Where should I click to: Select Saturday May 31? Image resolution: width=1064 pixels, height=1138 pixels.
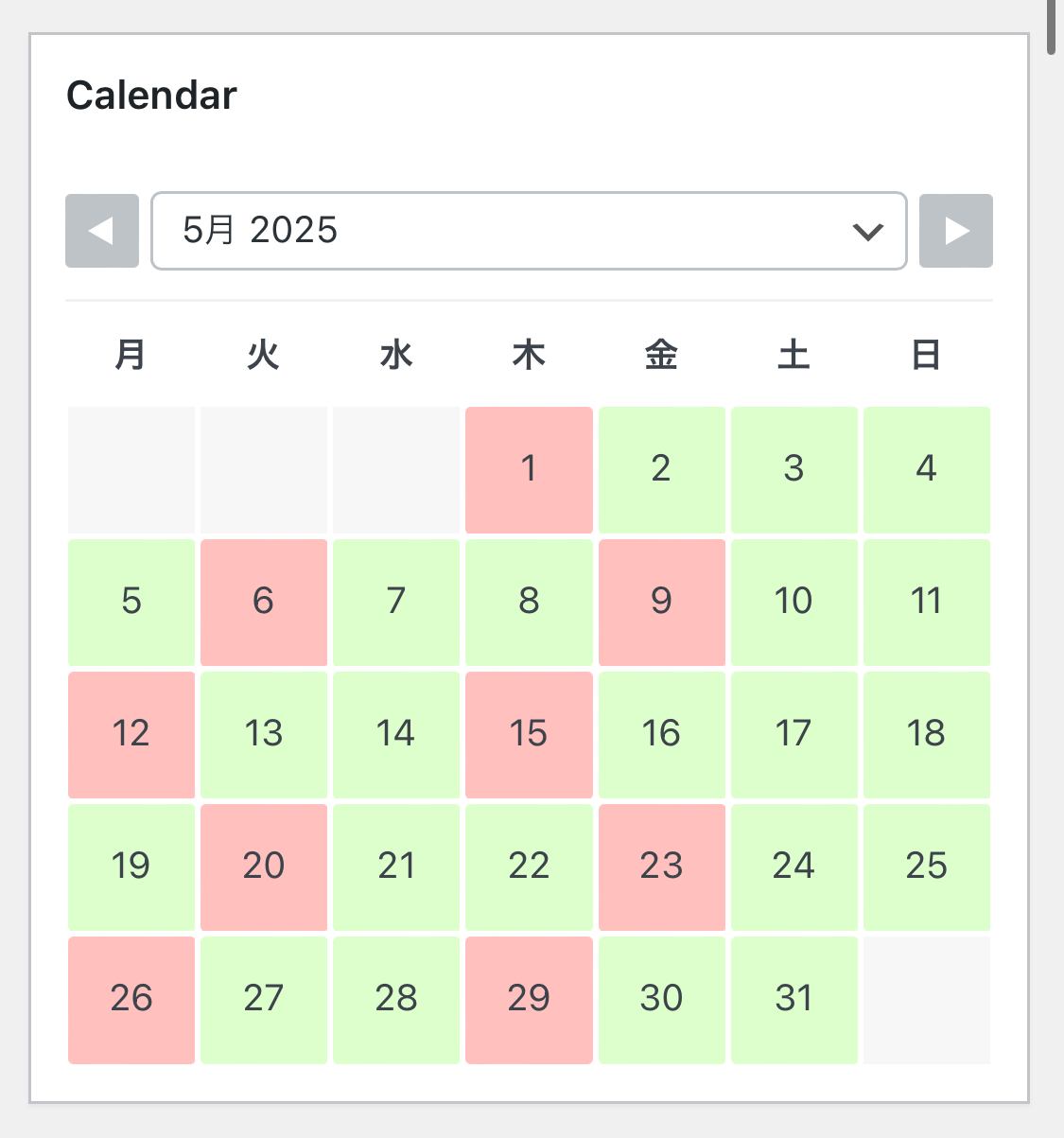click(794, 1000)
